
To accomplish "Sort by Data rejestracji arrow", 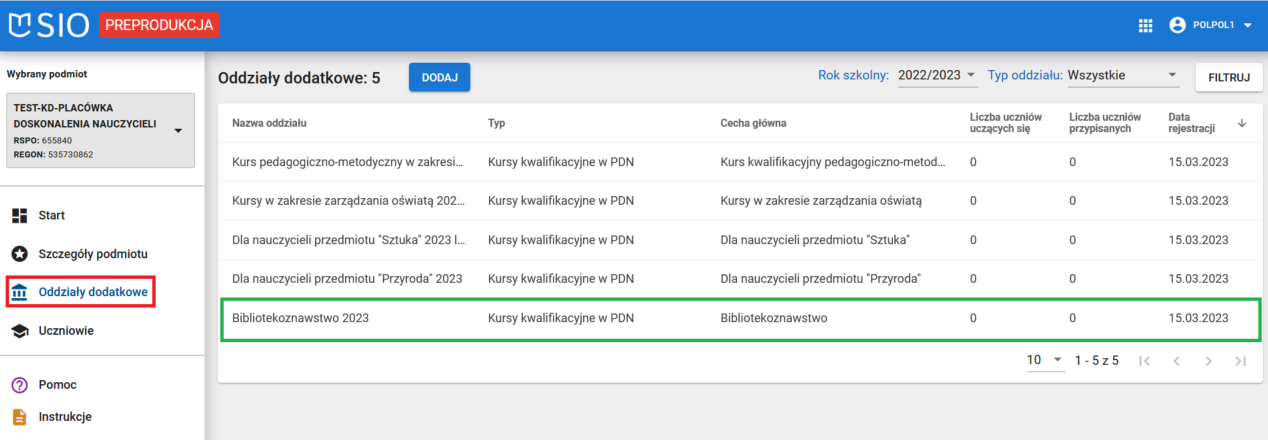I will (1242, 123).
